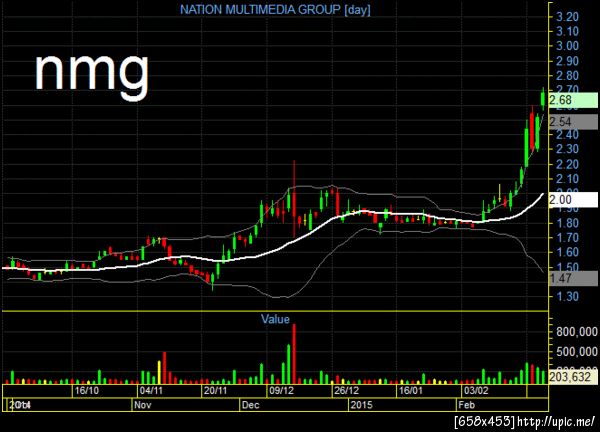Click the Nov month label
The height and width of the screenshot is (432, 600).
click(x=142, y=405)
